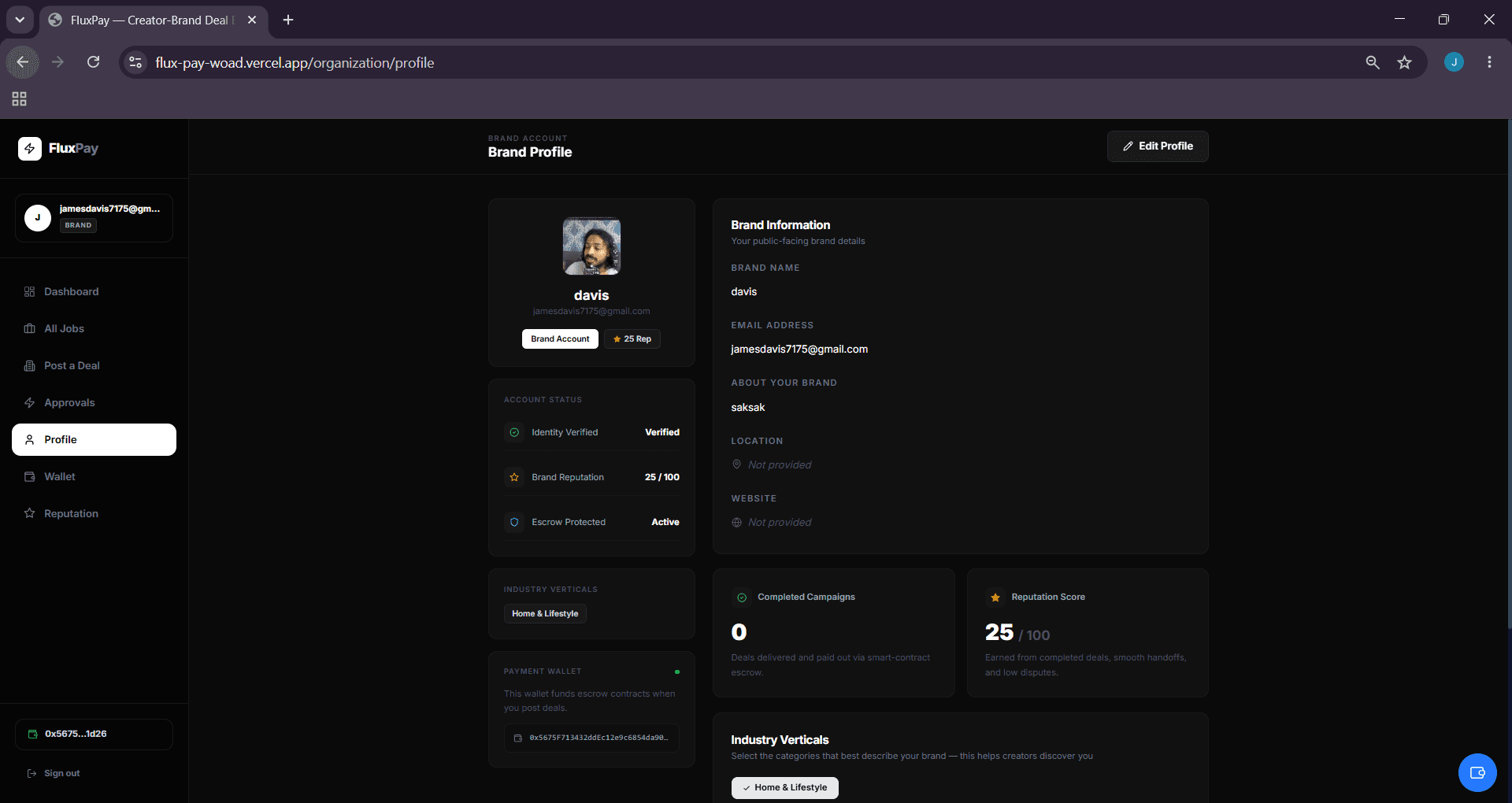
Task: Click the davis profile photo
Action: pyautogui.click(x=591, y=246)
